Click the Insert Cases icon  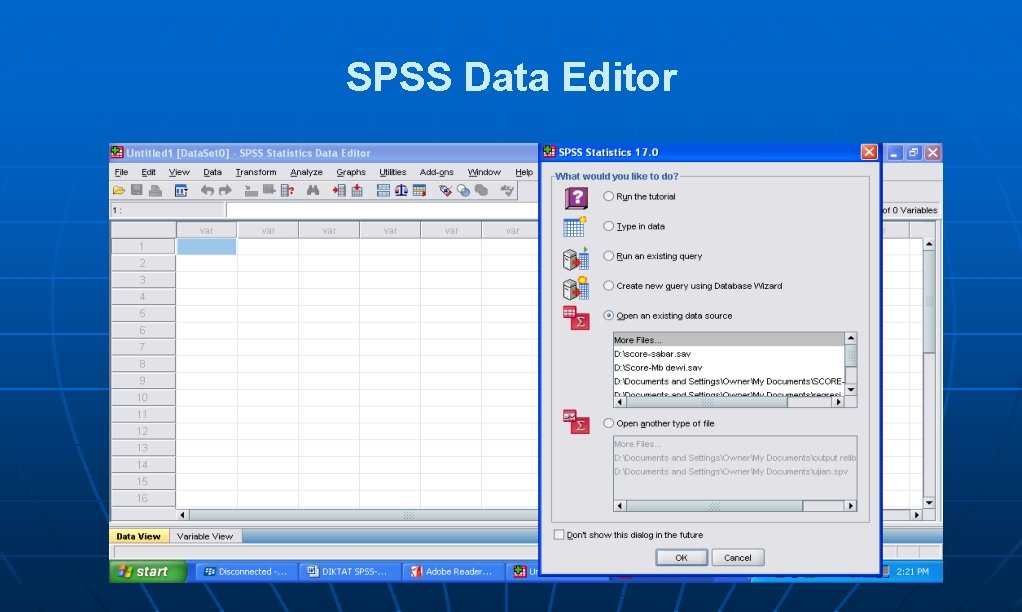tap(339, 190)
